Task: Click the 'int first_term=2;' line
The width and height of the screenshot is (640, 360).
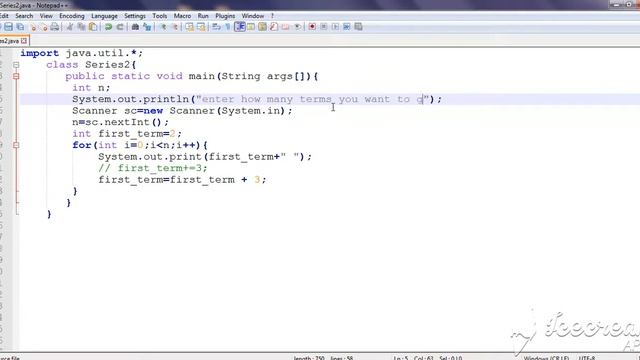Action: tap(127, 133)
